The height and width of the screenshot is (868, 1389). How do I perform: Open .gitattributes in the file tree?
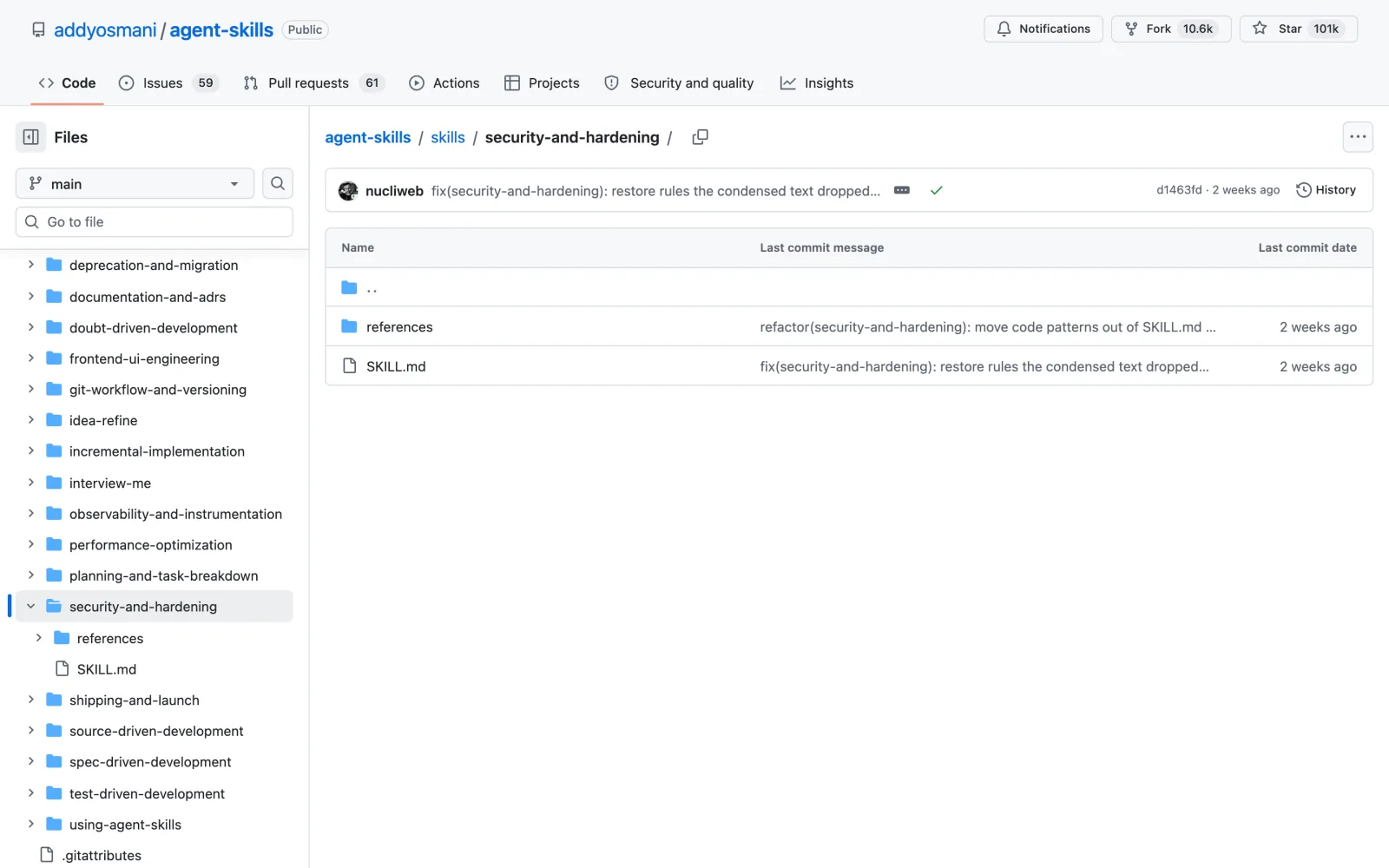(102, 856)
